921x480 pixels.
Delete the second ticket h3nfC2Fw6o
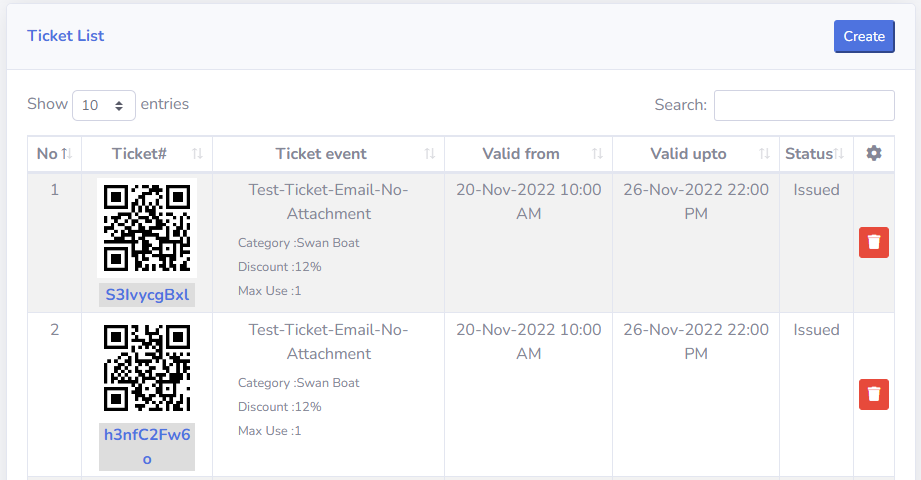874,394
